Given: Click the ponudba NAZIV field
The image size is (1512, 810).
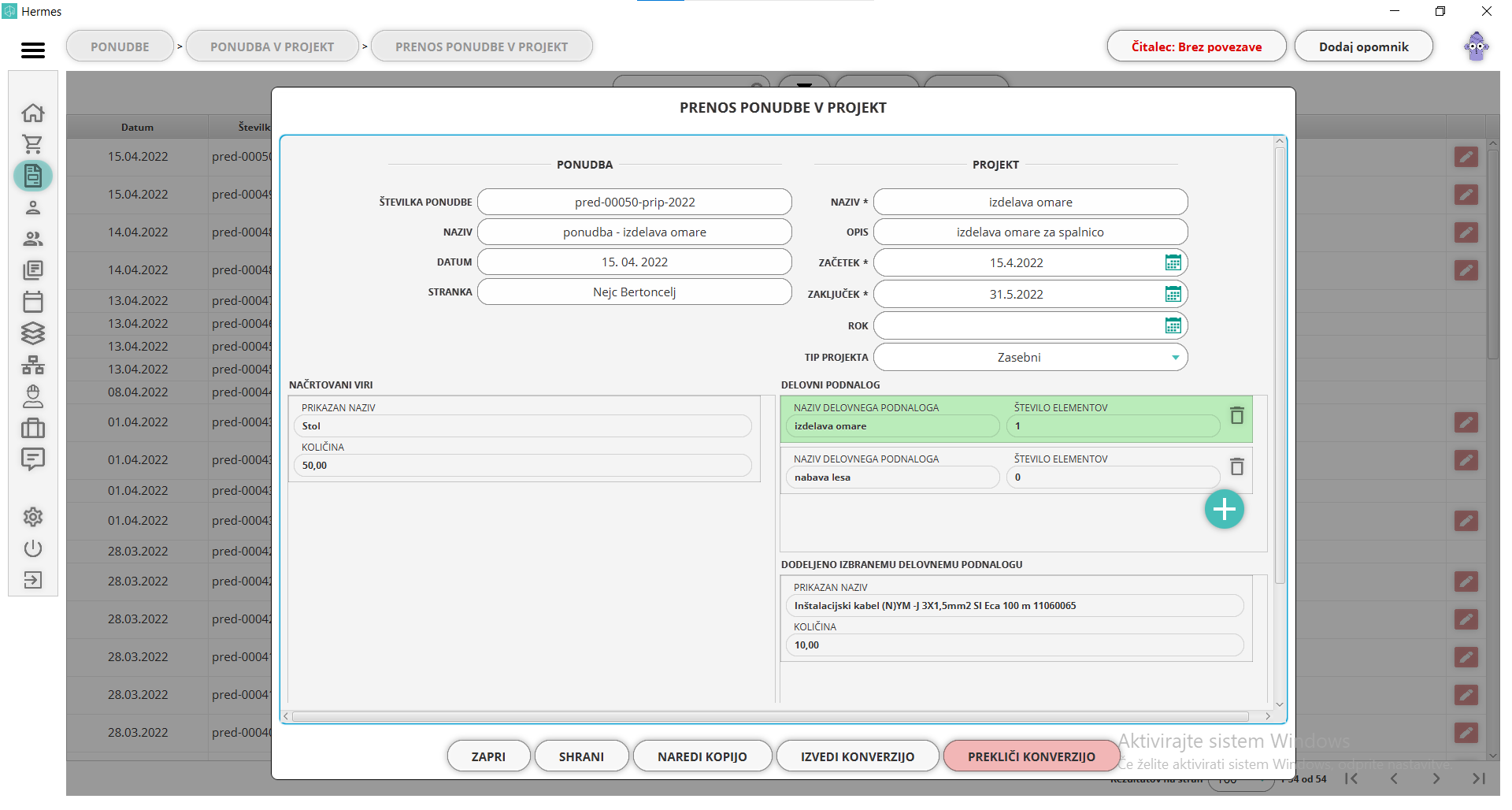Looking at the screenshot, I should pos(635,232).
